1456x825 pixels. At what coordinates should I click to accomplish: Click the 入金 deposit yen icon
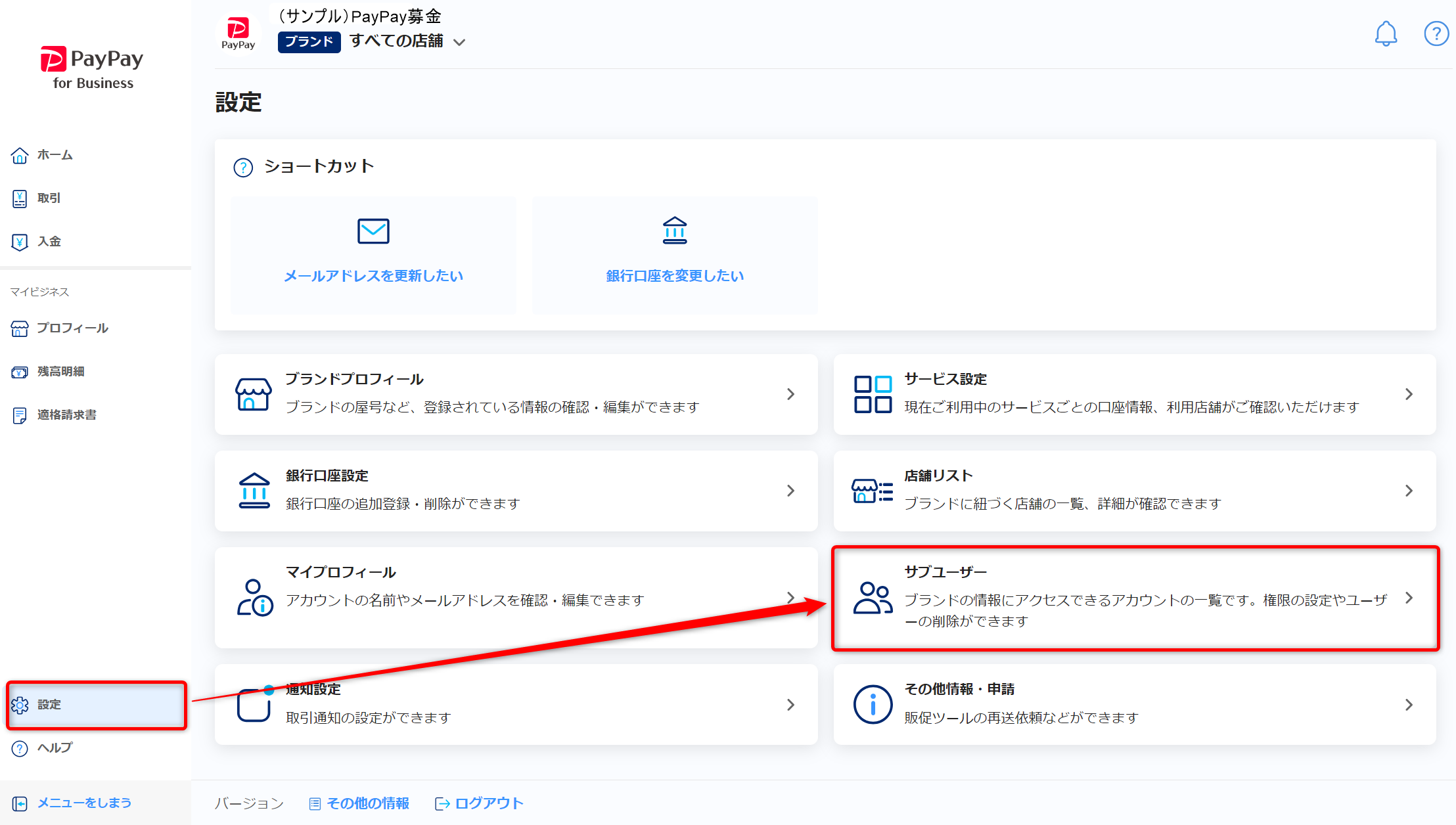coord(20,242)
